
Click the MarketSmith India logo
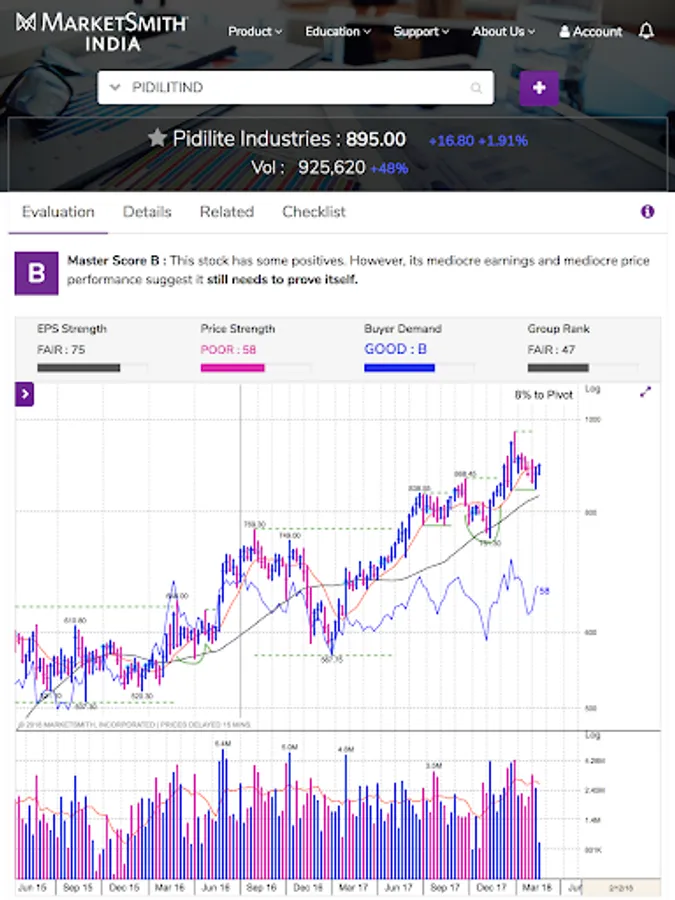[x=102, y=31]
